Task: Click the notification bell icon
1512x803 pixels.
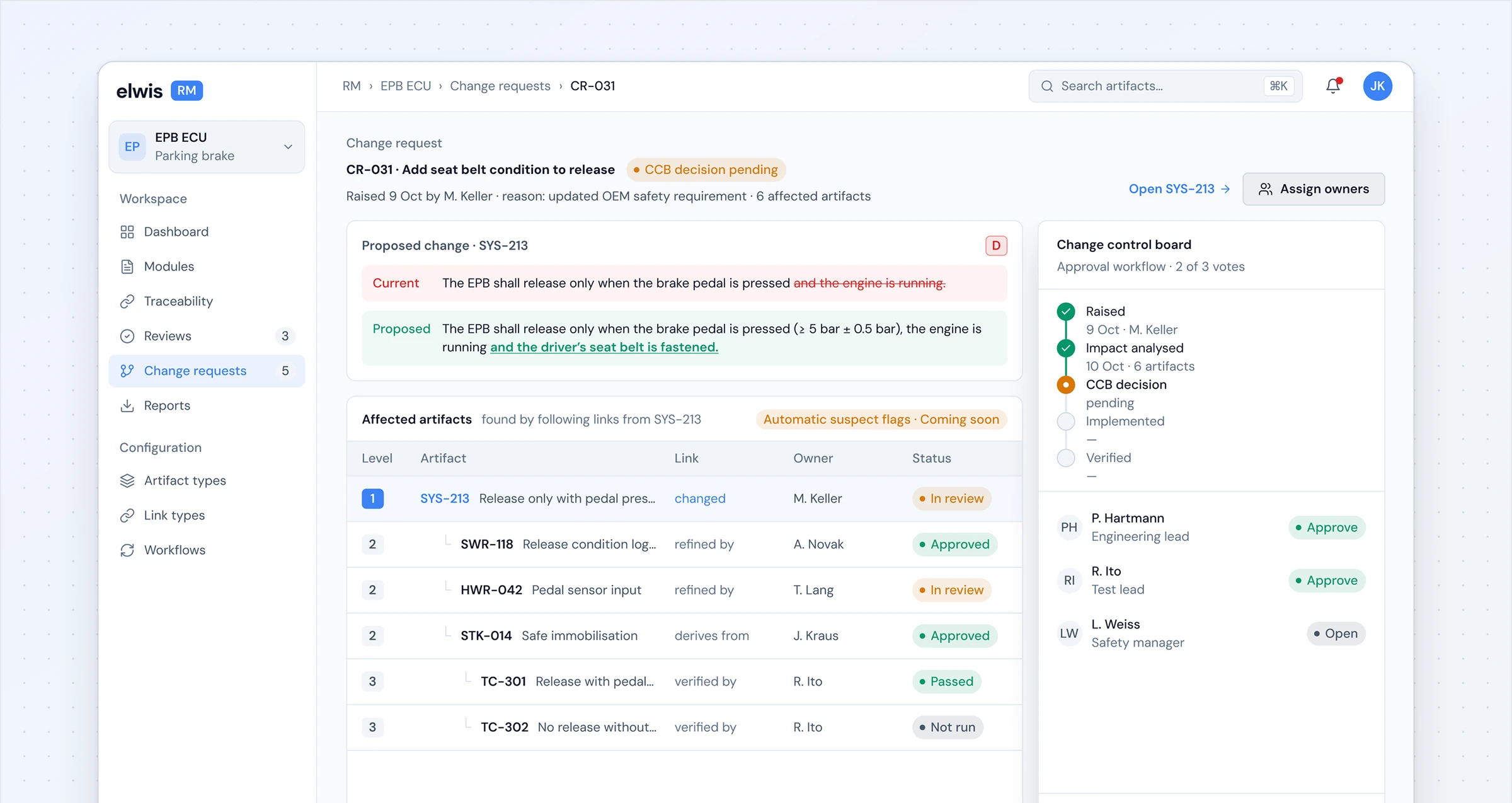Action: (x=1333, y=86)
